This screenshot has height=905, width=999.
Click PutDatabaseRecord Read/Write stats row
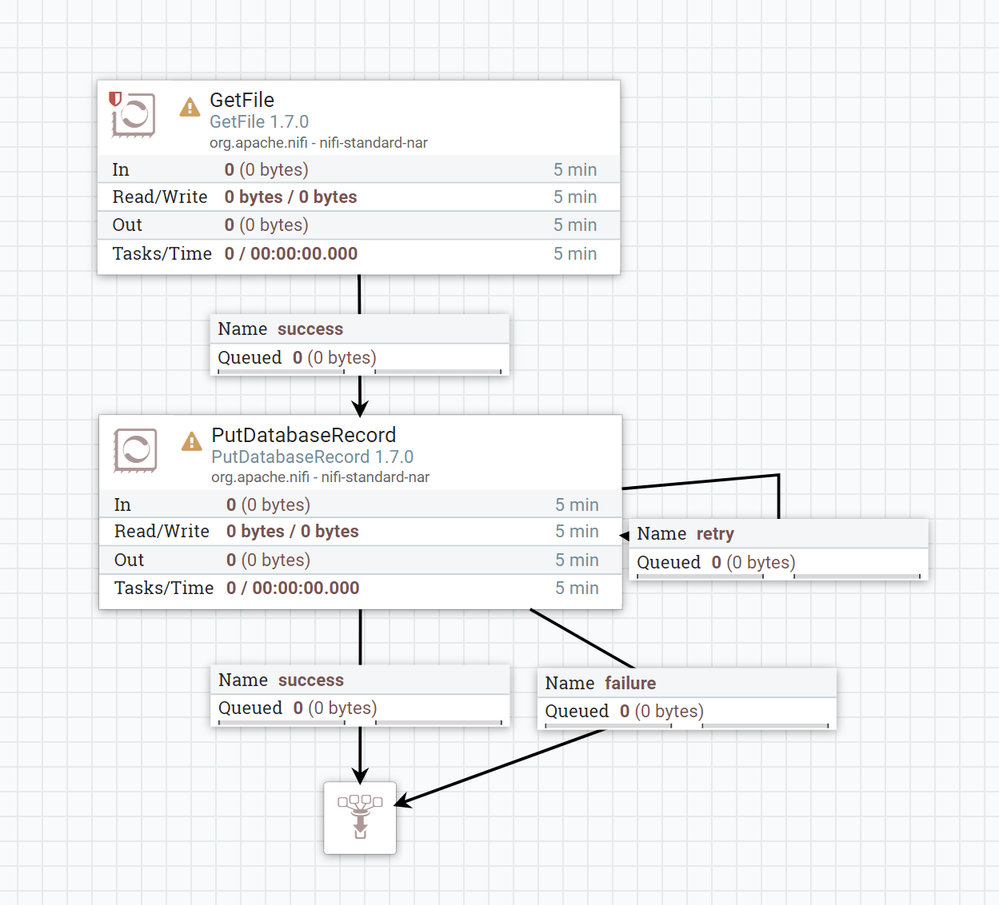tap(361, 532)
